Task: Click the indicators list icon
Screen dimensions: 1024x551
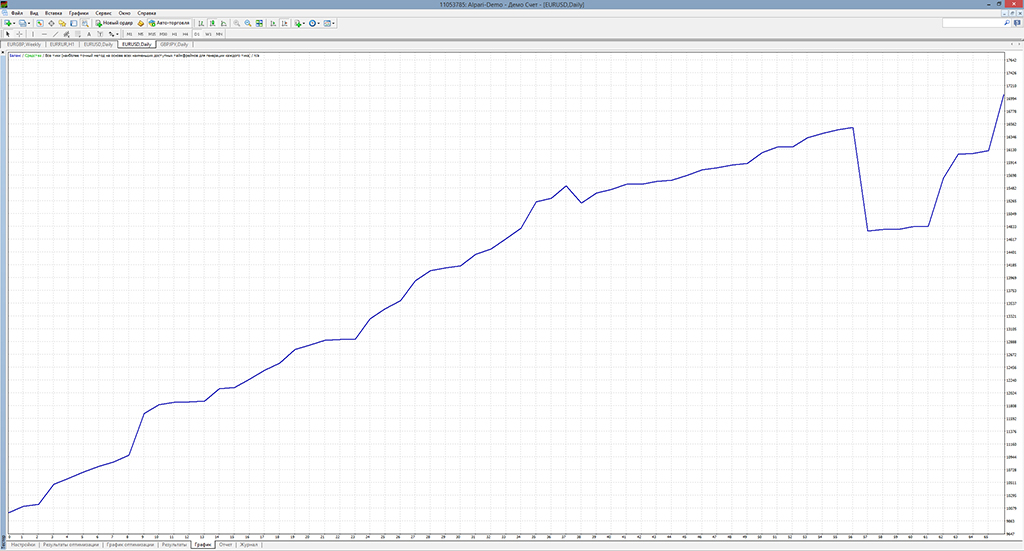Action: (x=298, y=24)
